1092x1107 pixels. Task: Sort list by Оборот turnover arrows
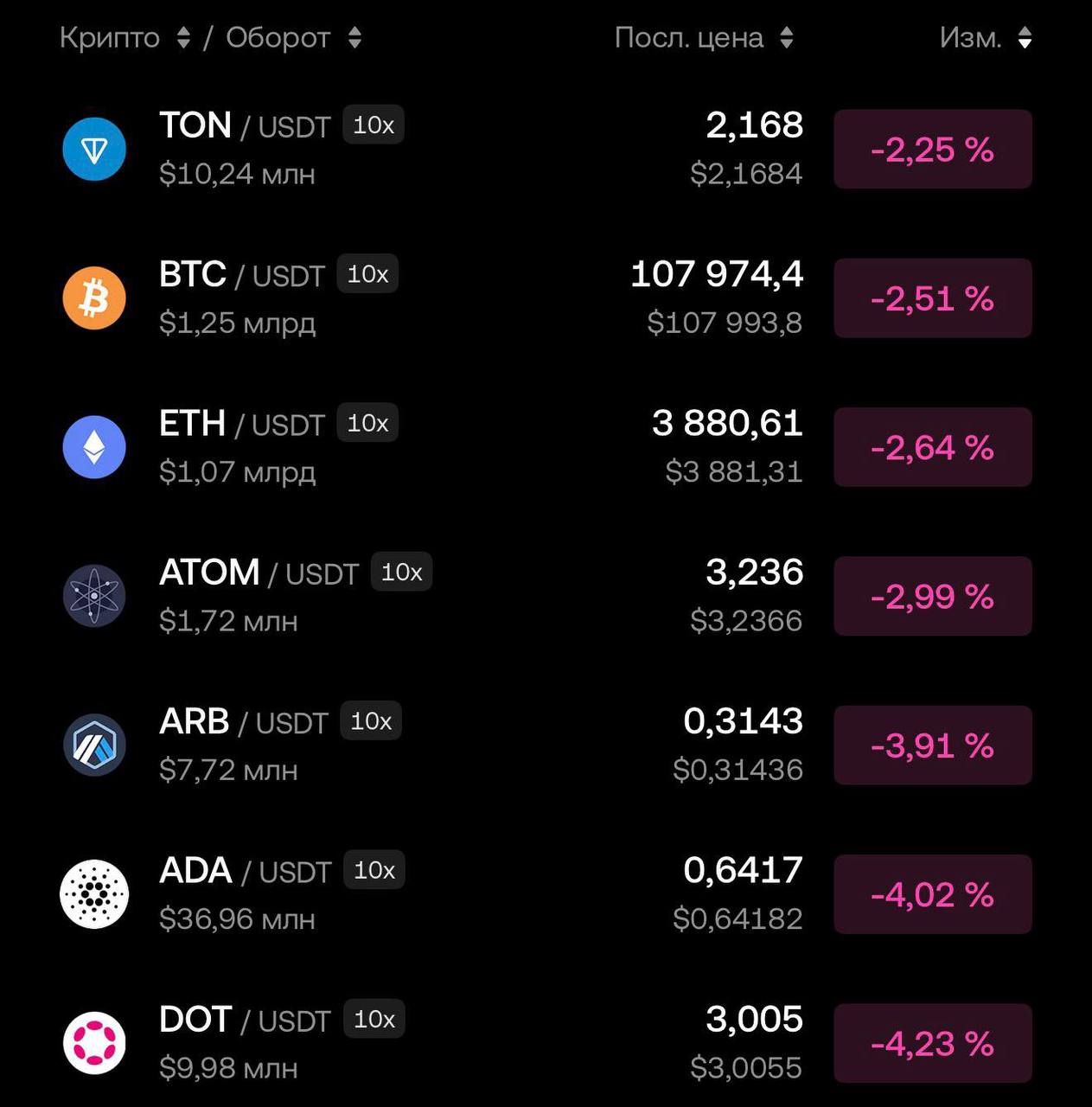pos(354,38)
